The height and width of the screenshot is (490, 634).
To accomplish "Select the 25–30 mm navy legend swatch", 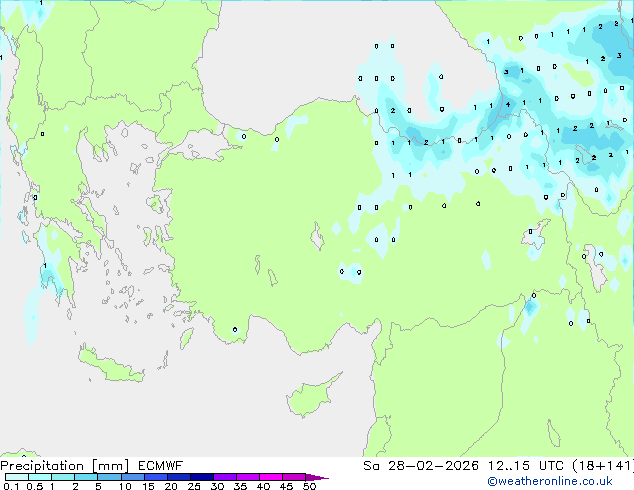I will pyautogui.click(x=201, y=477).
